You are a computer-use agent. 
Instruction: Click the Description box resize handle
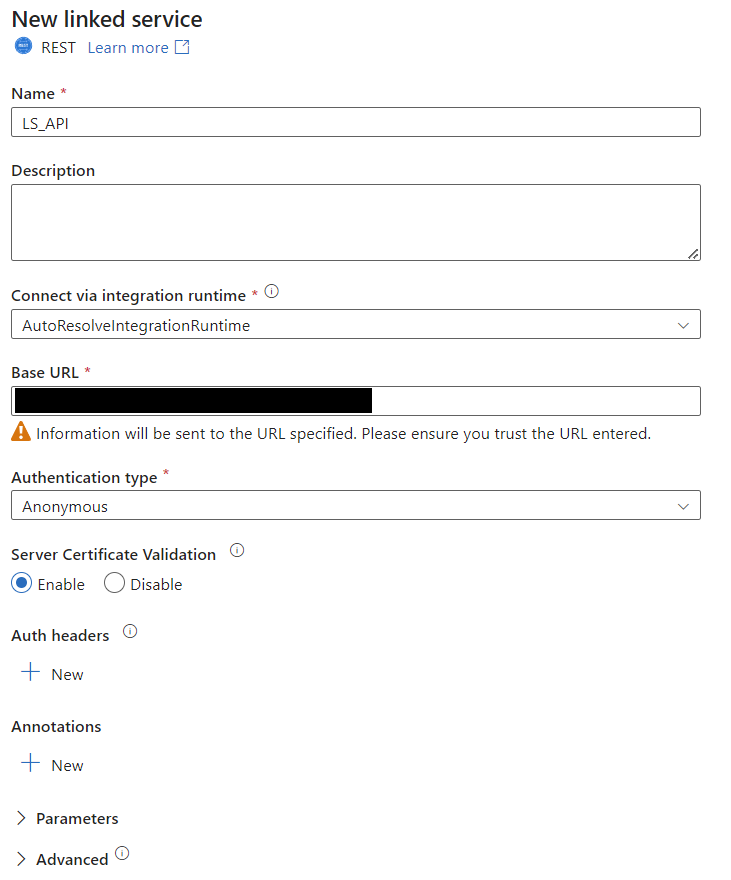tap(693, 254)
